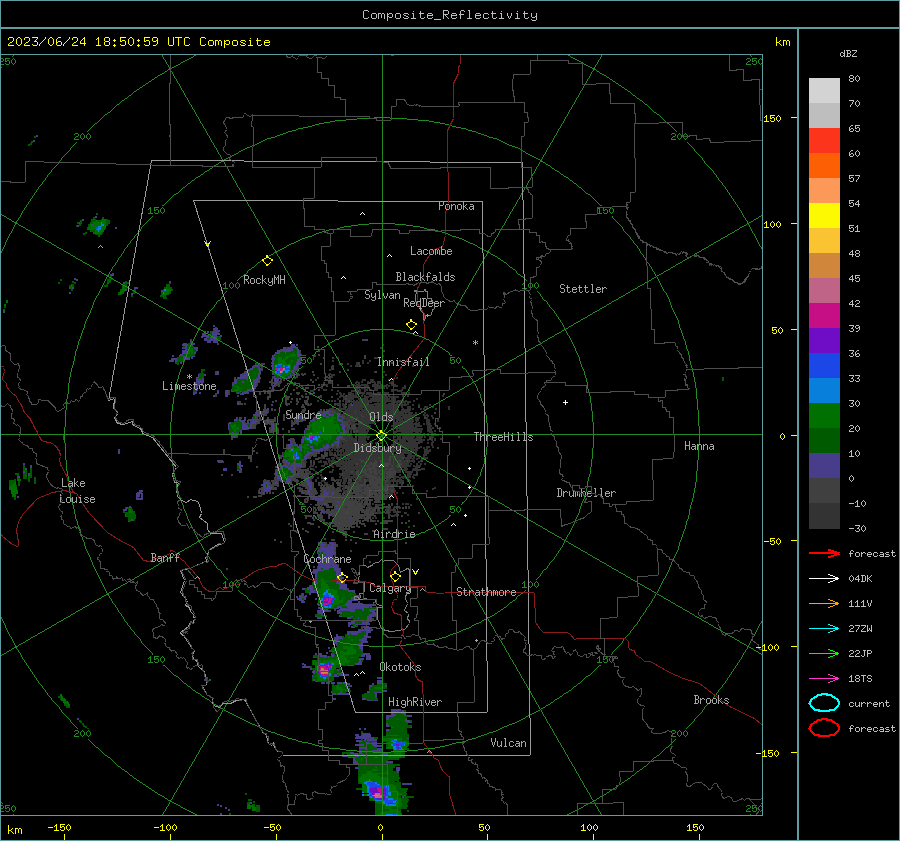Screen dimensions: 900x841
Task: Click the red forecast arrow in legend
Action: pyautogui.click(x=824, y=553)
